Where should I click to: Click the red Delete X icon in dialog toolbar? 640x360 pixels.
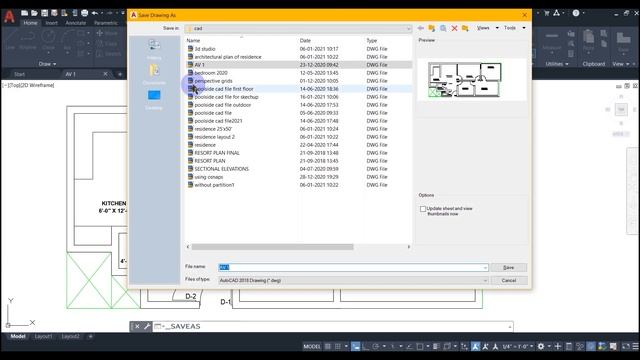(454, 28)
